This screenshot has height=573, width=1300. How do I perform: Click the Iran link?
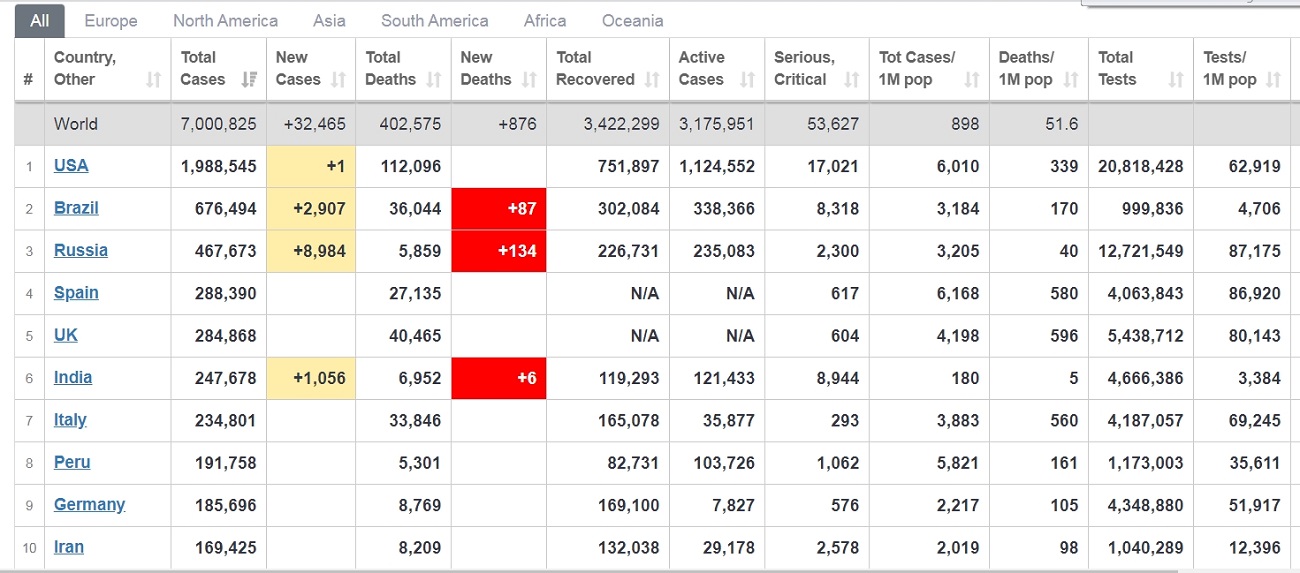pyautogui.click(x=69, y=547)
